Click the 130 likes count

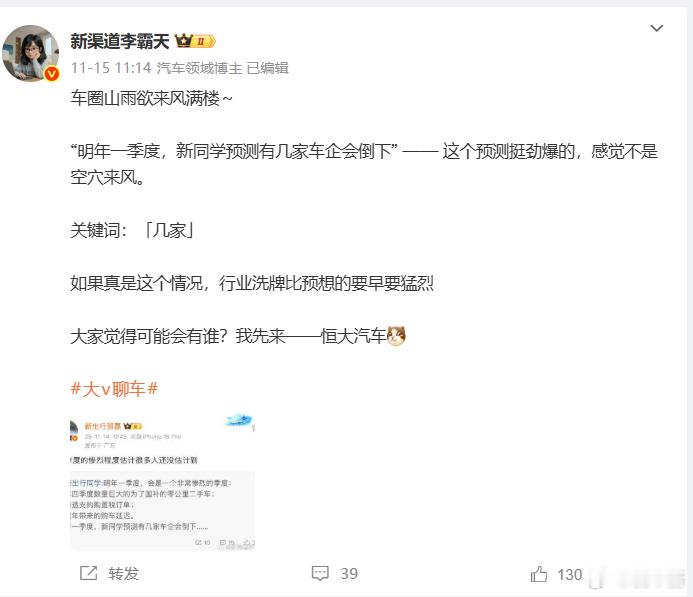coord(570,574)
